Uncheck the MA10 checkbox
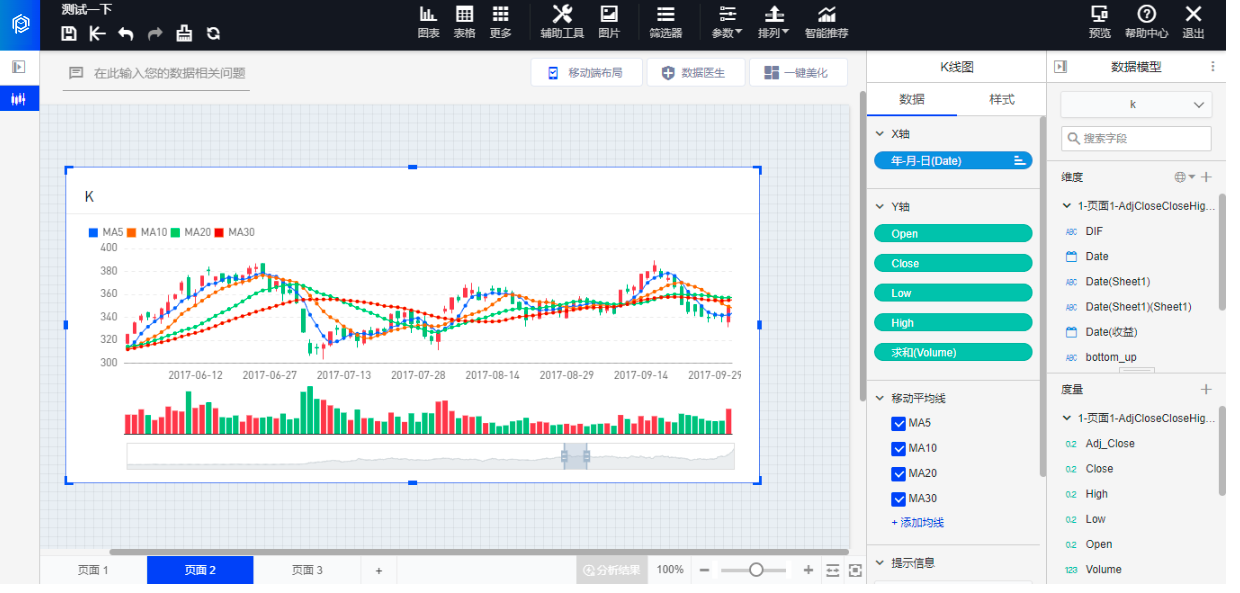The width and height of the screenshot is (1240, 593). point(898,449)
